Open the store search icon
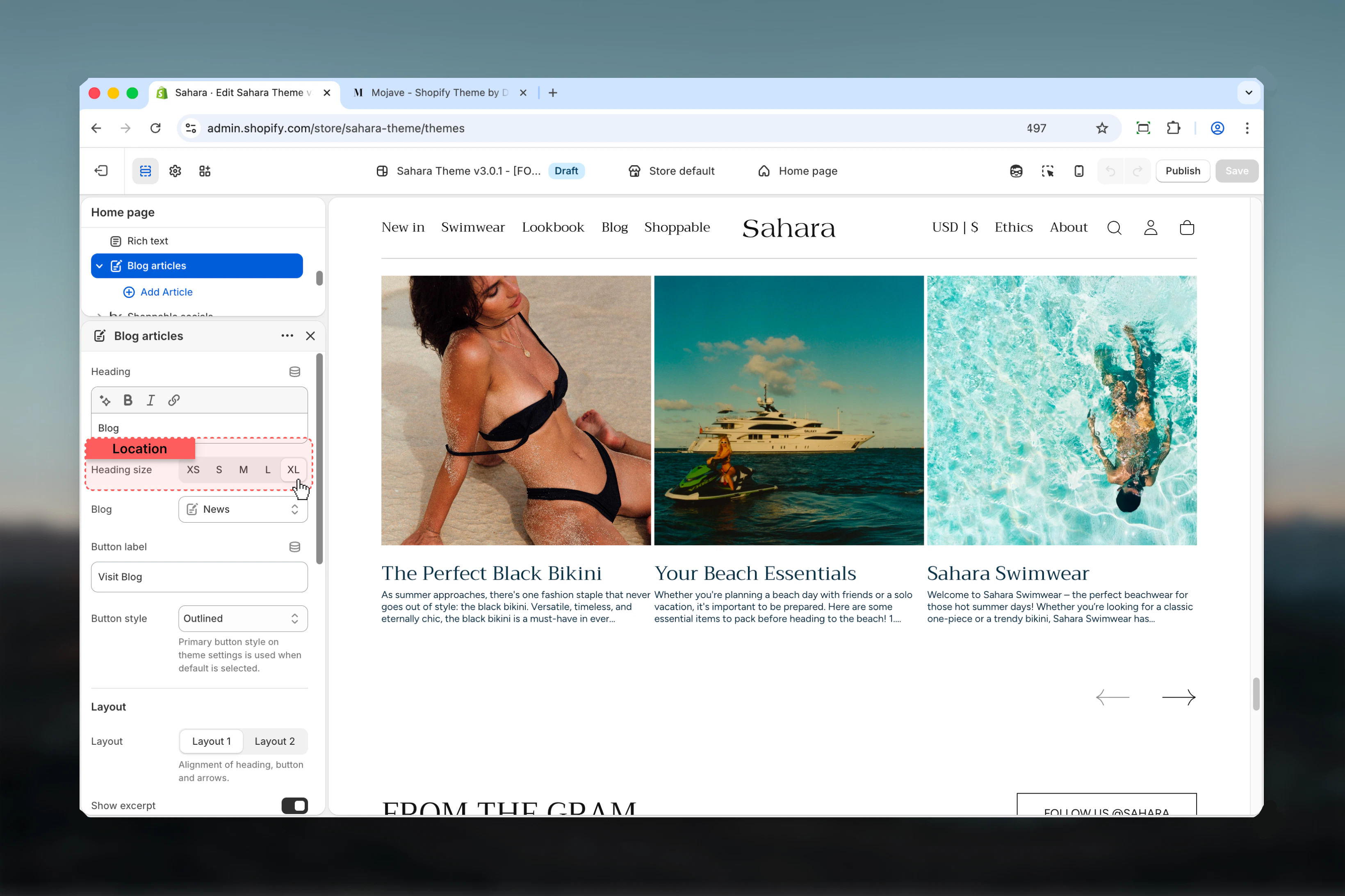Viewport: 1345px width, 896px height. (1114, 228)
